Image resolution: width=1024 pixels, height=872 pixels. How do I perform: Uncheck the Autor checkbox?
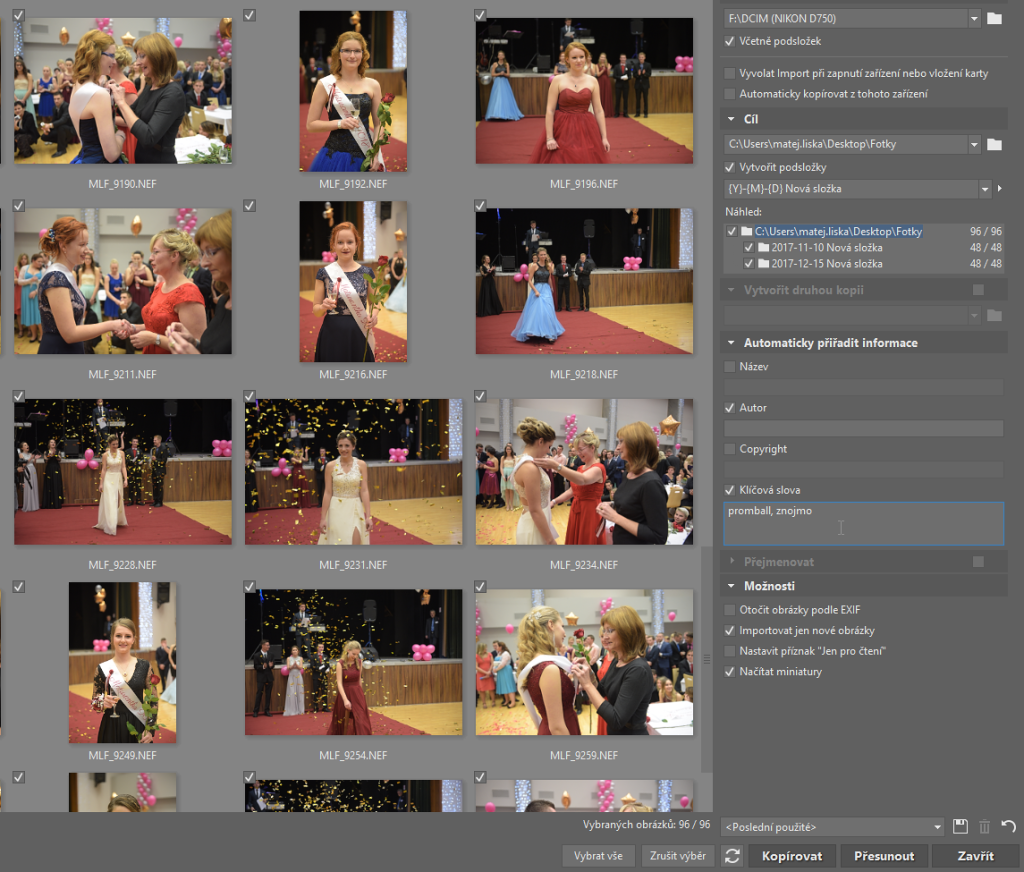729,408
